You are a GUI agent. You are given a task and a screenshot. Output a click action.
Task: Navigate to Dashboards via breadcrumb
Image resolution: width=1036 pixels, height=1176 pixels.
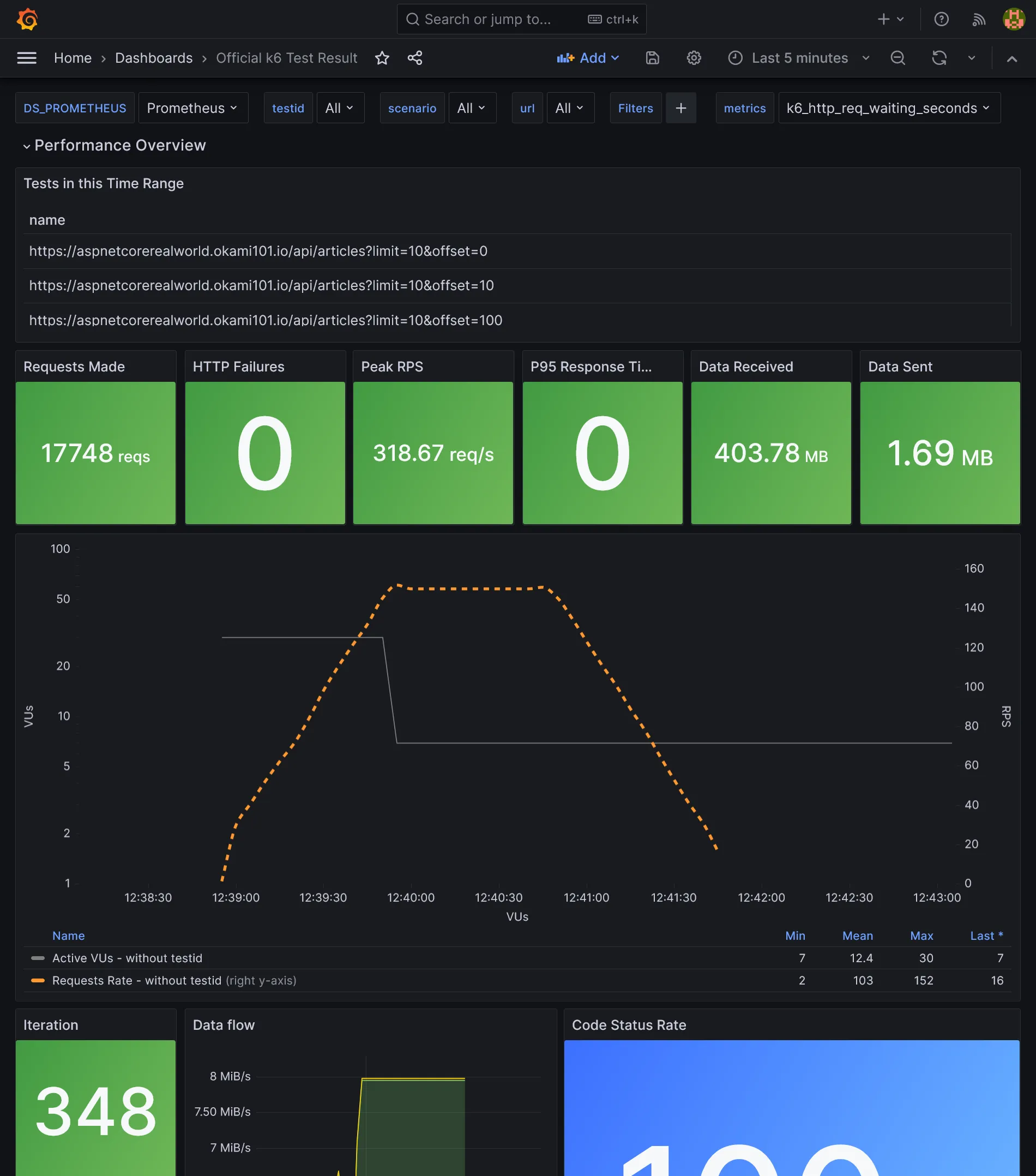coord(153,57)
